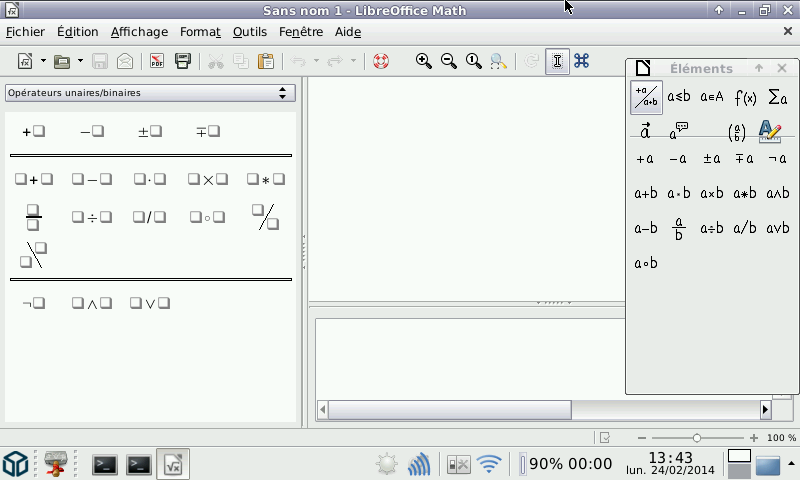Viewport: 800px width, 480px height.
Task: Click the Paste clipboard icon
Action: (x=266, y=61)
